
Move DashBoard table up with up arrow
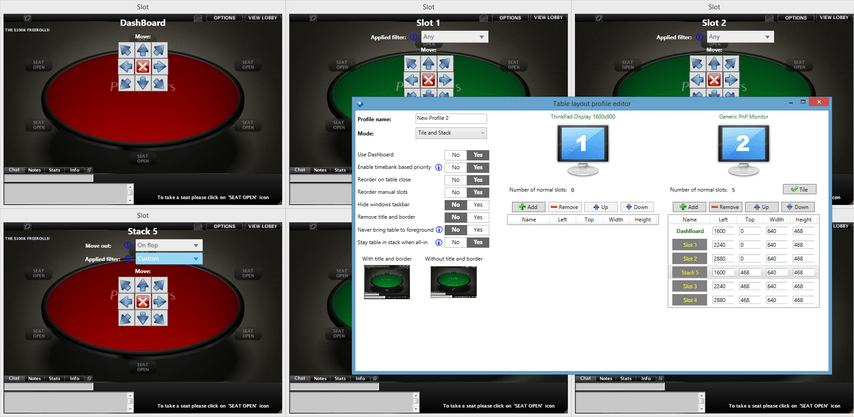[x=142, y=50]
